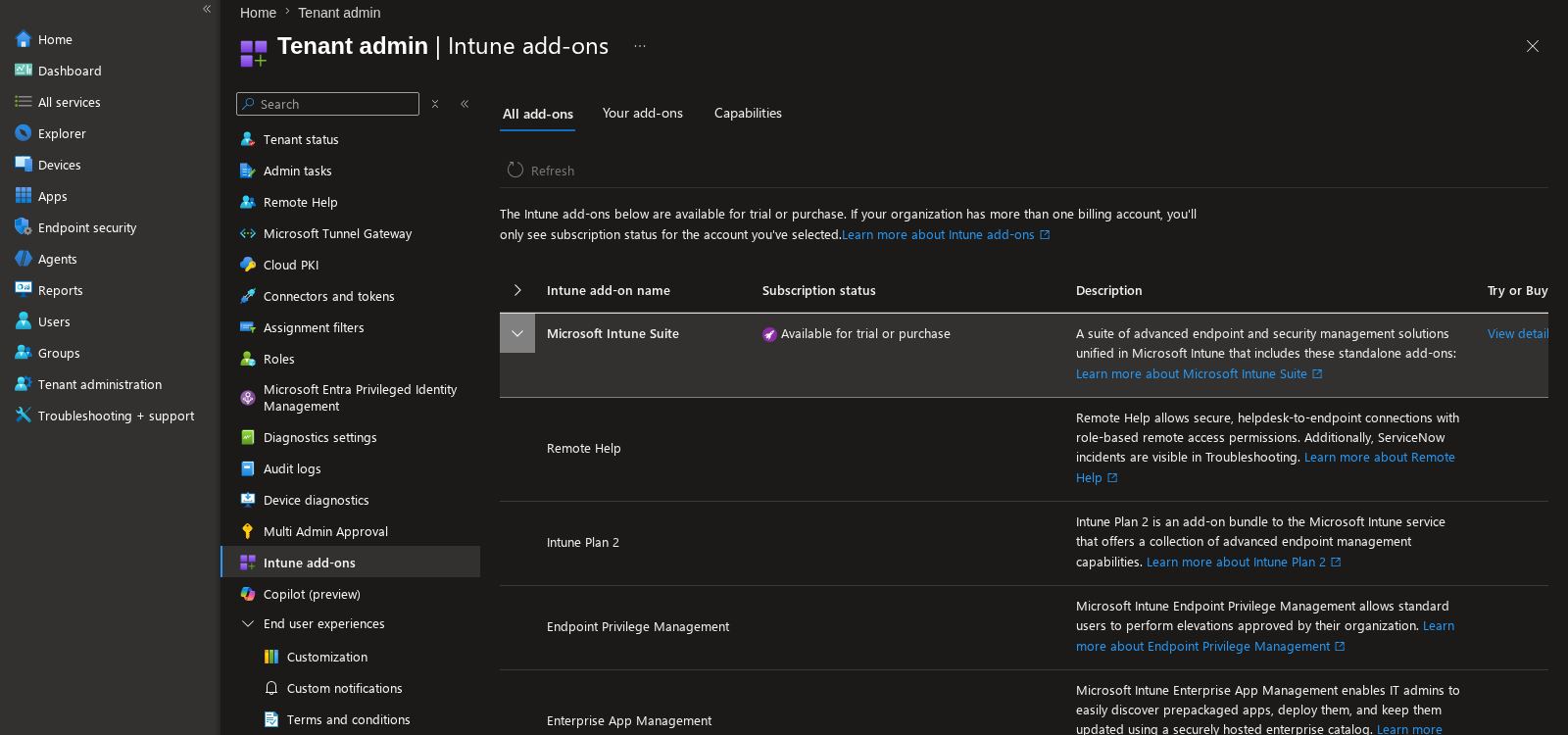Clear the menu search with X

pyautogui.click(x=435, y=104)
